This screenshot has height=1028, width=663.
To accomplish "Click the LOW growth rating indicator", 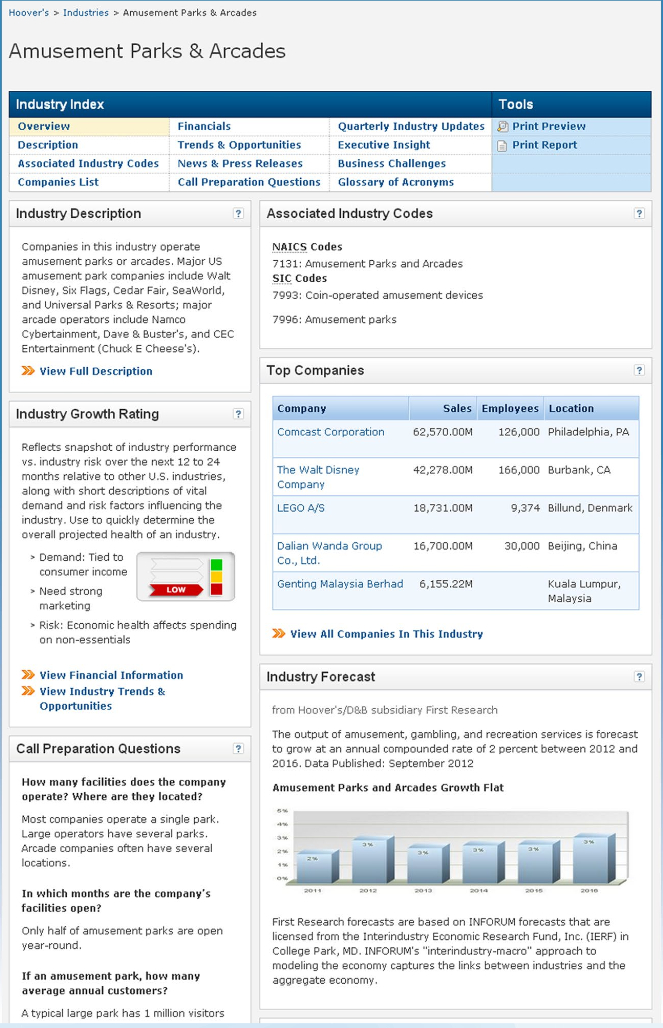I will coord(176,590).
